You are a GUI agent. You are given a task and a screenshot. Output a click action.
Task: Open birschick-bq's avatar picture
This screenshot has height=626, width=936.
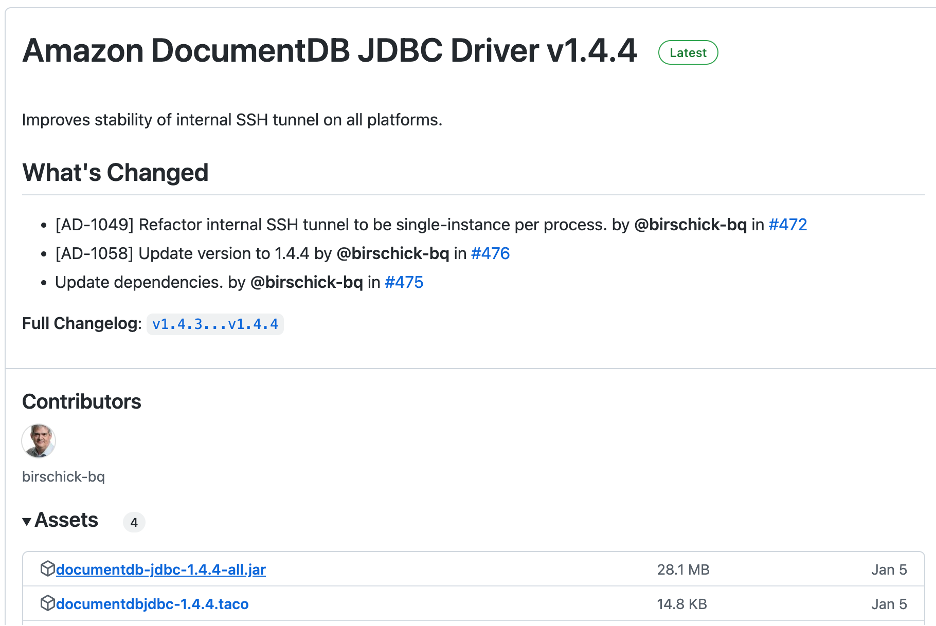coord(38,441)
